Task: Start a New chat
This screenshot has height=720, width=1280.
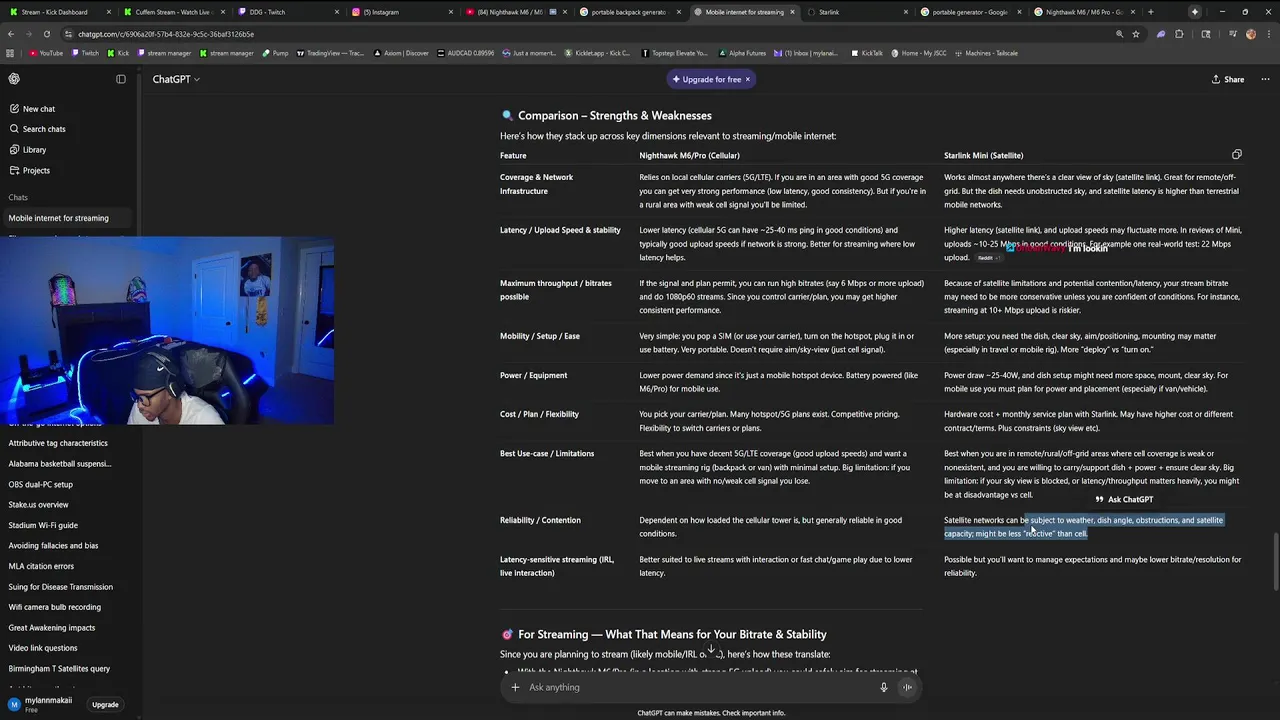Action: click(32, 108)
